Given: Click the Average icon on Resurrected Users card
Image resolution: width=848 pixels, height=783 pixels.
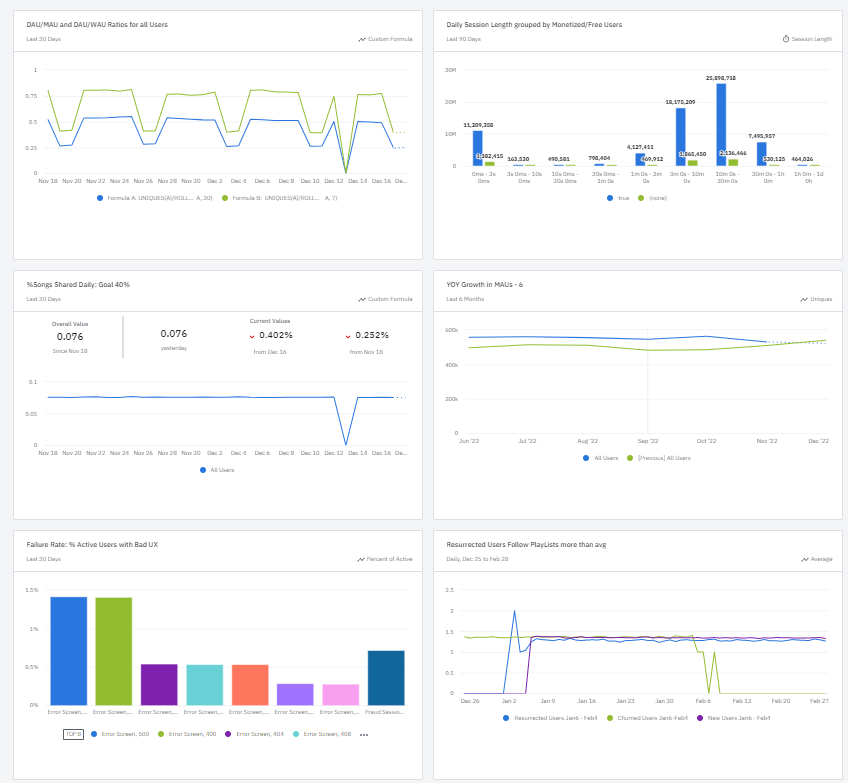Looking at the screenshot, I should (x=805, y=559).
